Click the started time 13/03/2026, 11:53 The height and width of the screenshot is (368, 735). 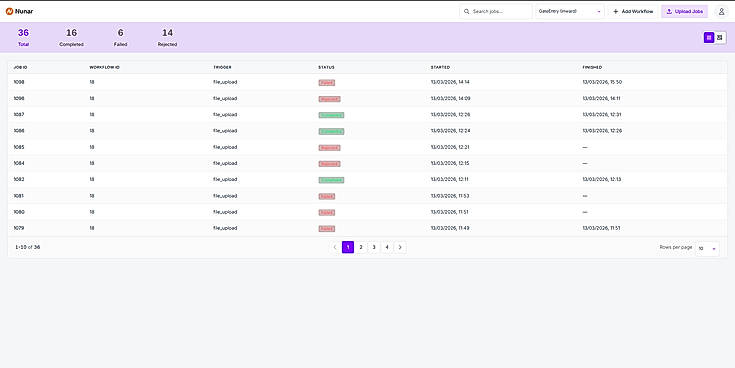(450, 196)
